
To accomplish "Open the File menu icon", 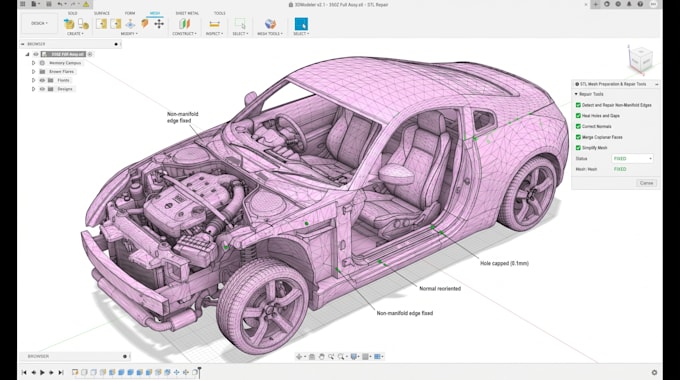I will click(x=34, y=4).
